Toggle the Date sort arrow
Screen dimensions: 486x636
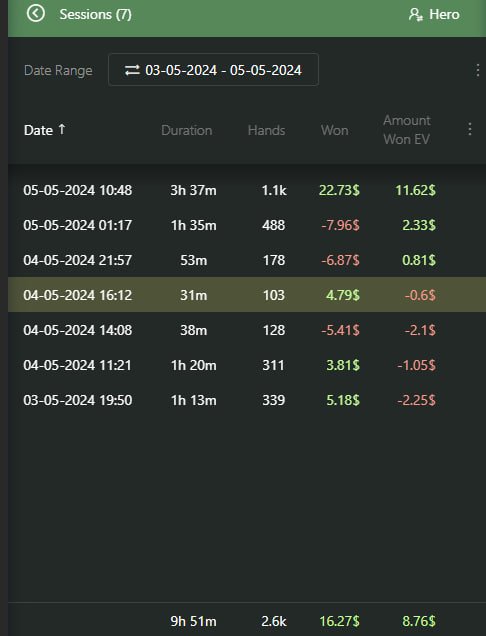[62, 129]
